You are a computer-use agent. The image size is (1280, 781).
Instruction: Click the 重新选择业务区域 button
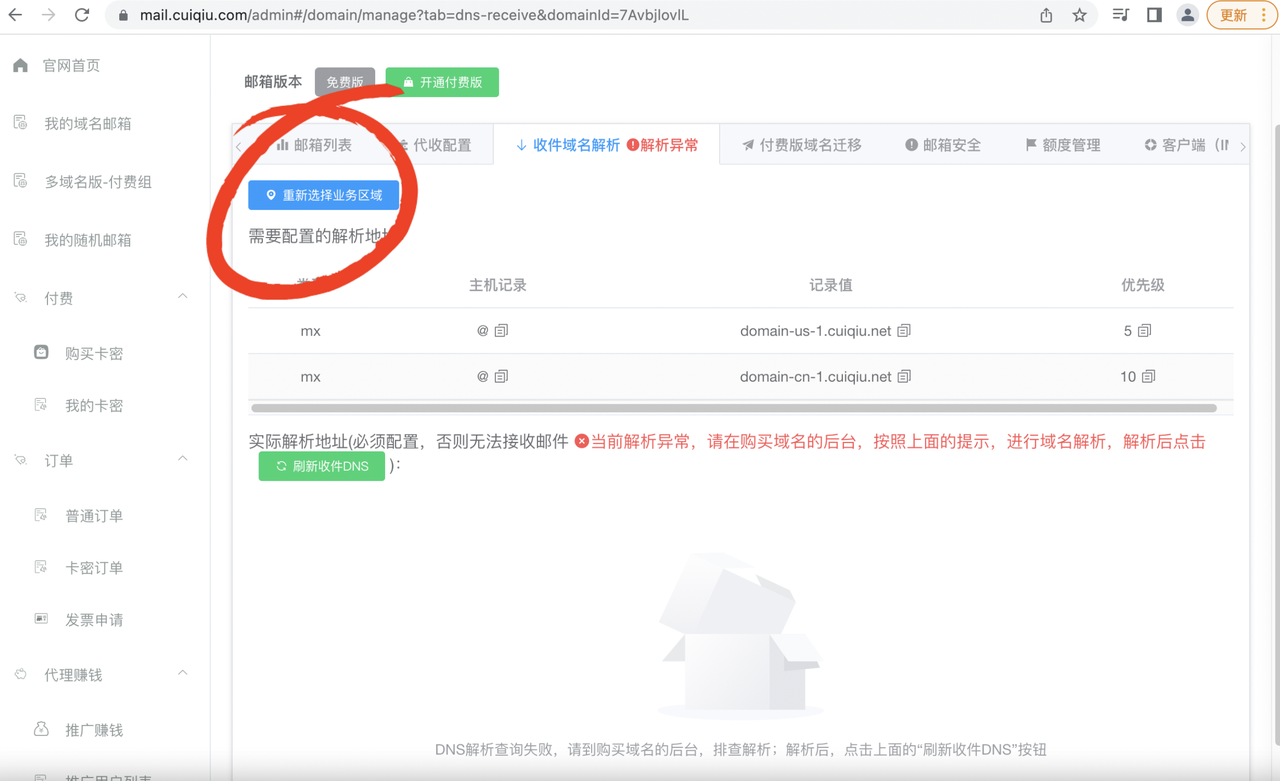pos(323,195)
